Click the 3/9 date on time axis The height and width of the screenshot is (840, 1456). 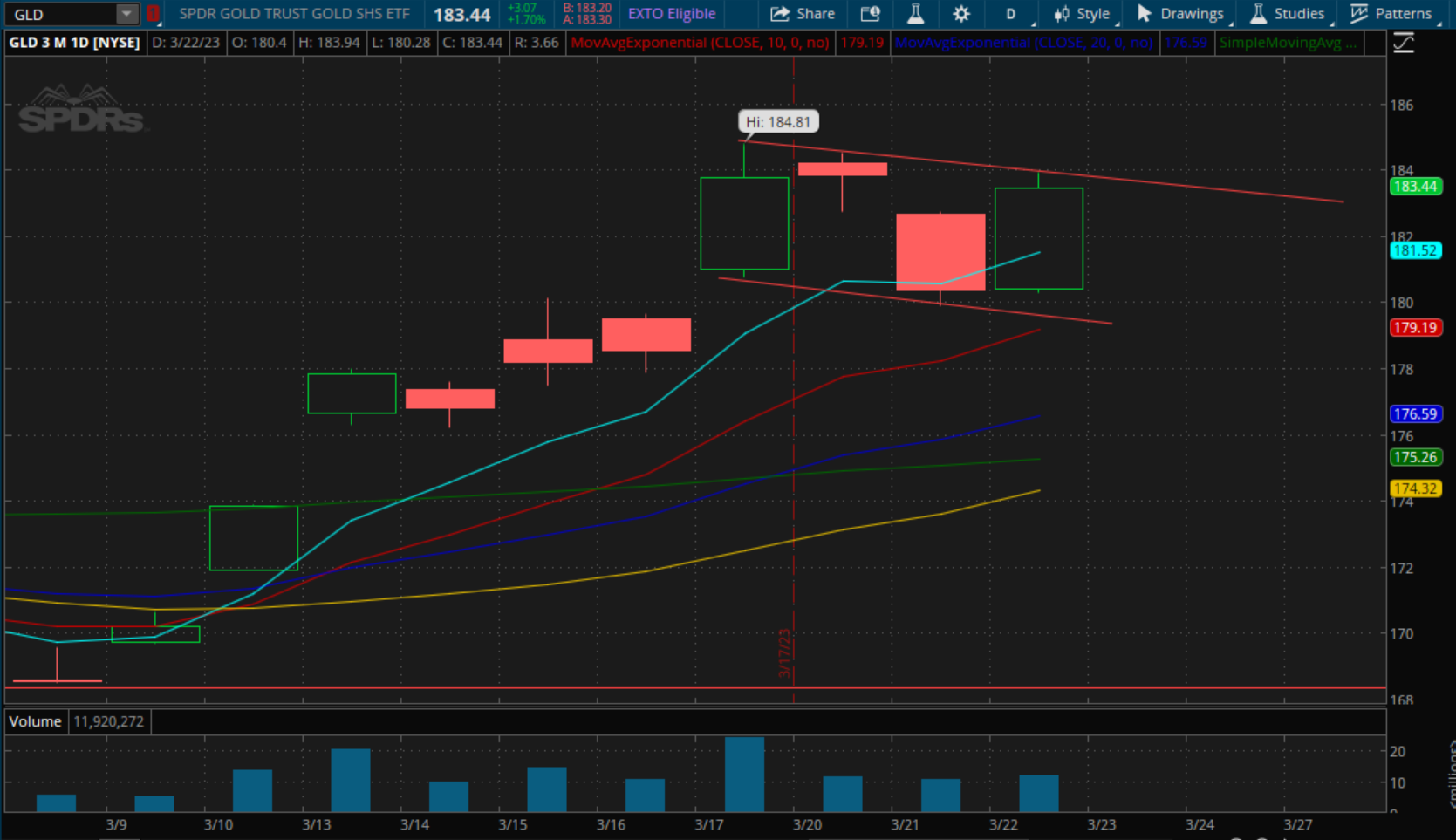coord(116,824)
